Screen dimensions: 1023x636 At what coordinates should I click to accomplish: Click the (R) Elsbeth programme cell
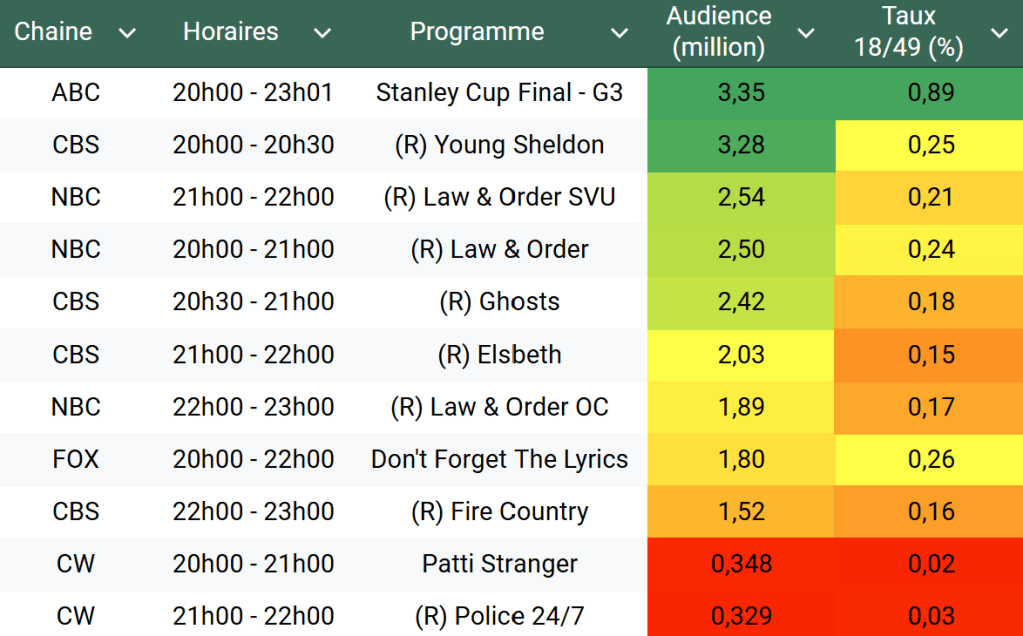tap(499, 354)
